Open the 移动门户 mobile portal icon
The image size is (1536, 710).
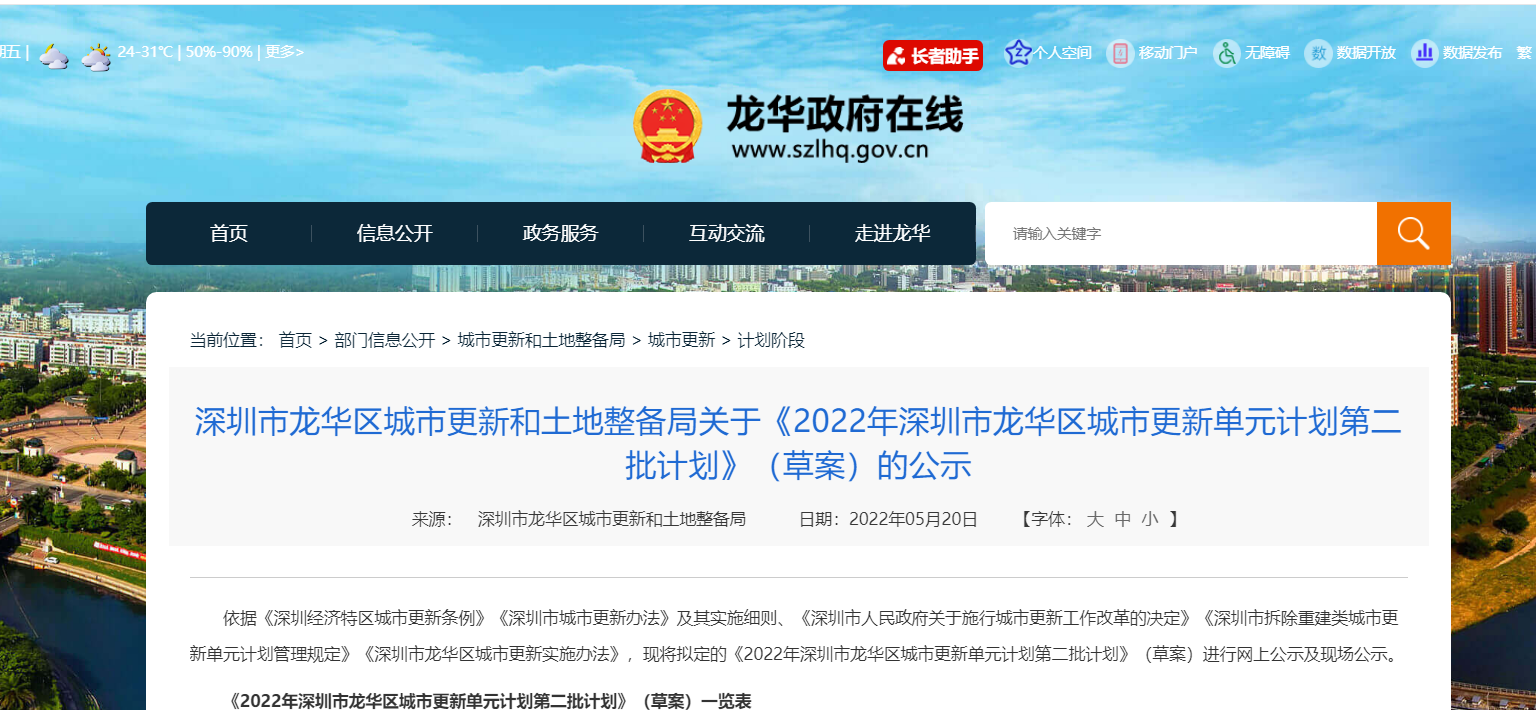click(x=1120, y=53)
